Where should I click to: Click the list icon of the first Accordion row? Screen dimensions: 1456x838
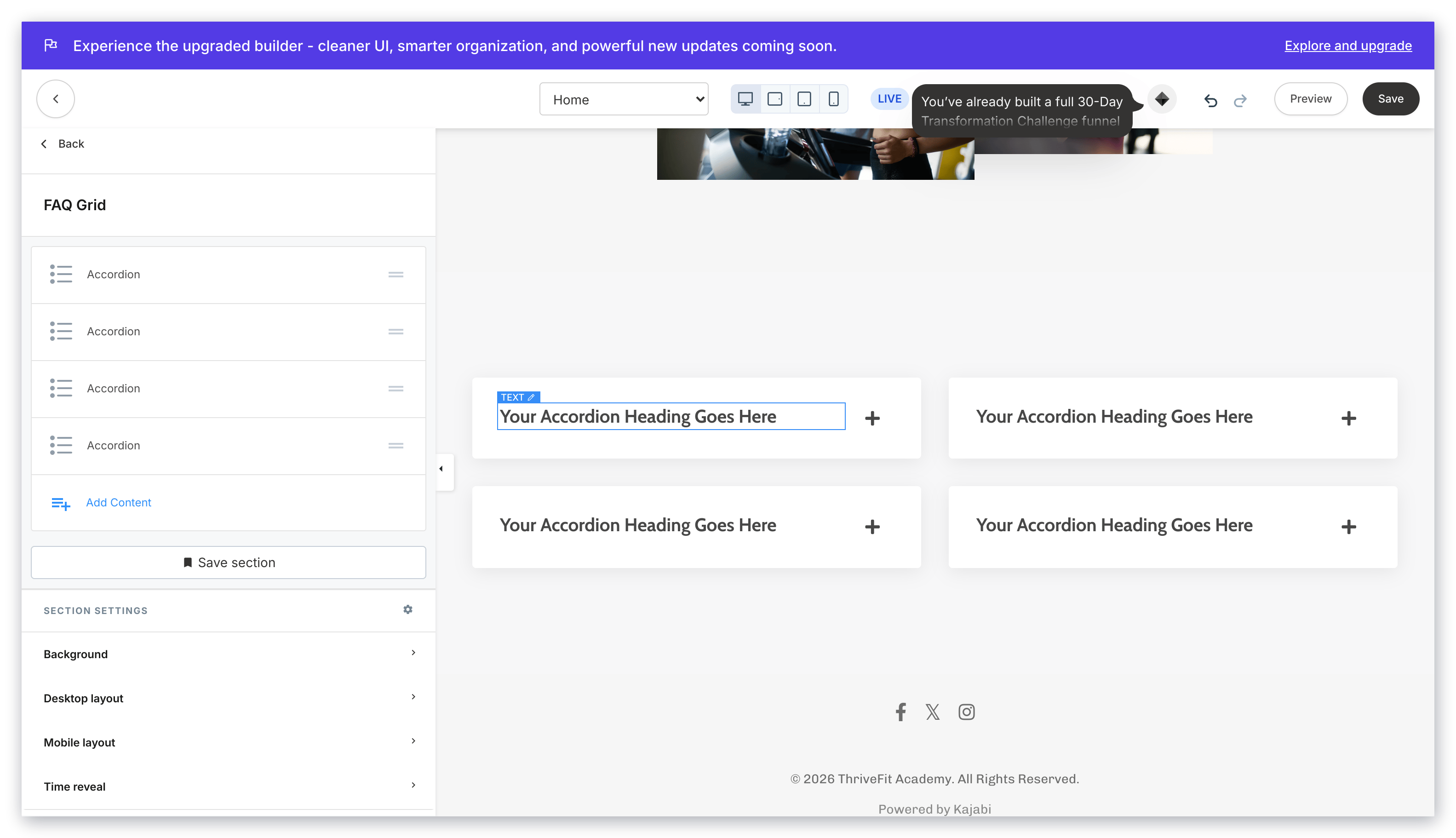click(x=61, y=275)
